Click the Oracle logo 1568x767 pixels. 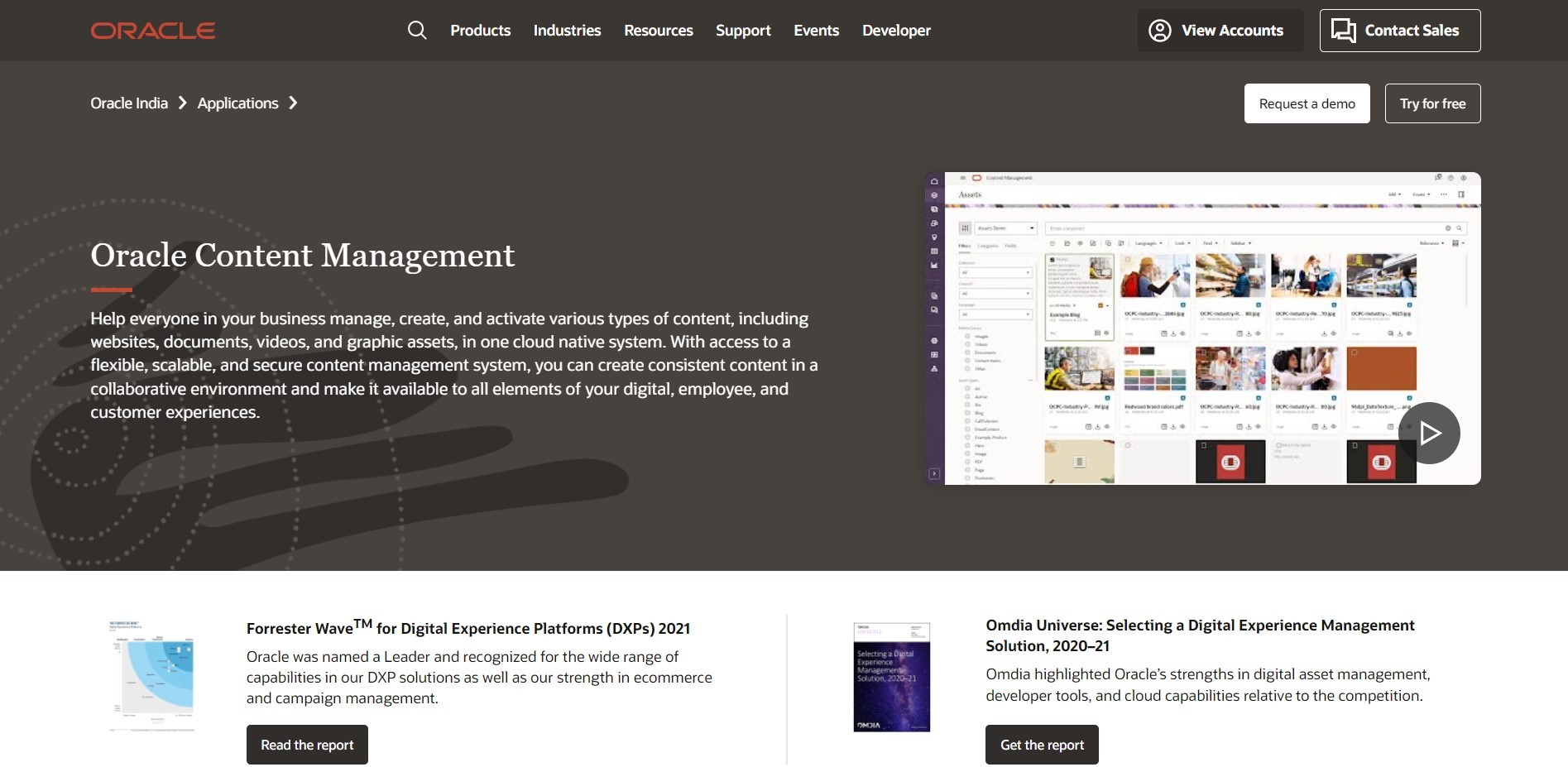pyautogui.click(x=153, y=31)
